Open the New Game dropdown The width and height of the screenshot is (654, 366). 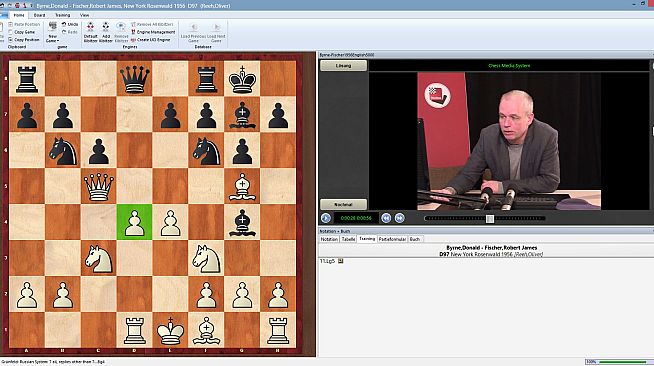(x=53, y=33)
